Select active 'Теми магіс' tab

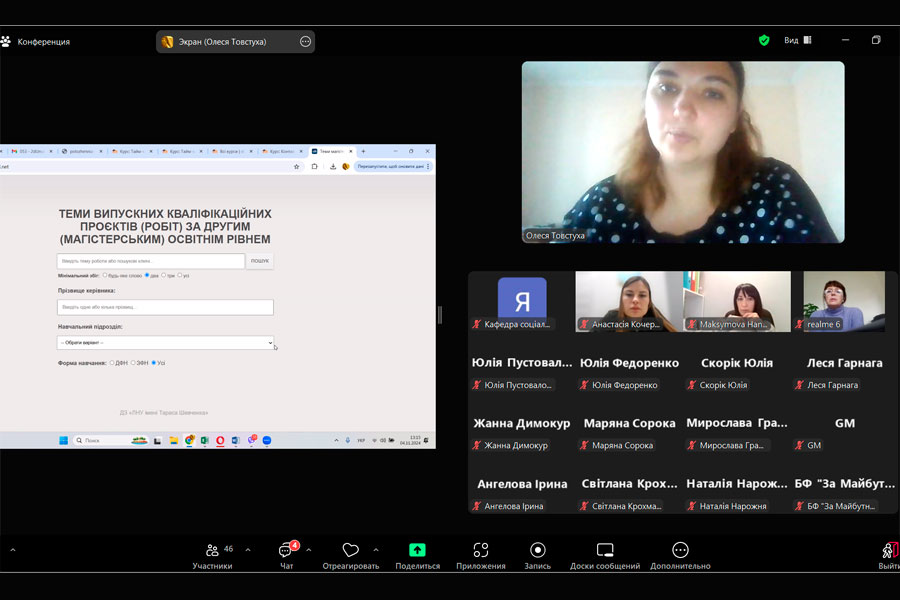(332, 152)
